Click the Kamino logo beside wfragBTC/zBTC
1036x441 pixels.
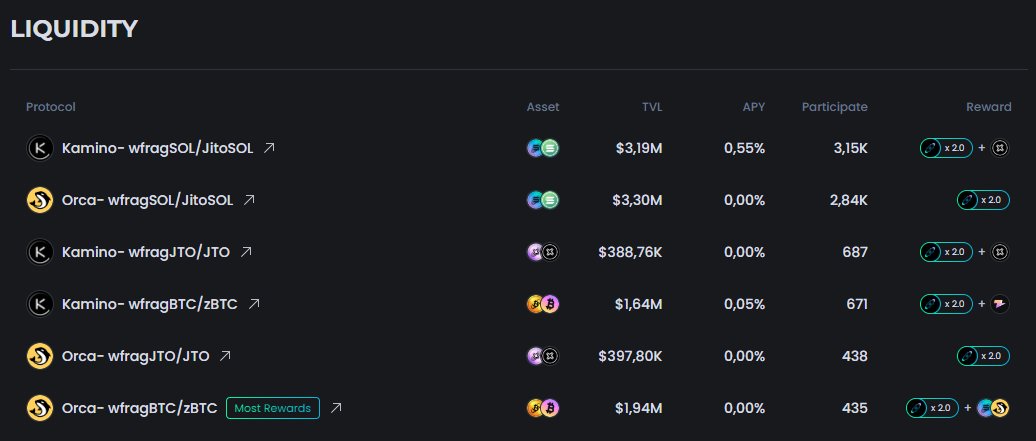coord(40,304)
